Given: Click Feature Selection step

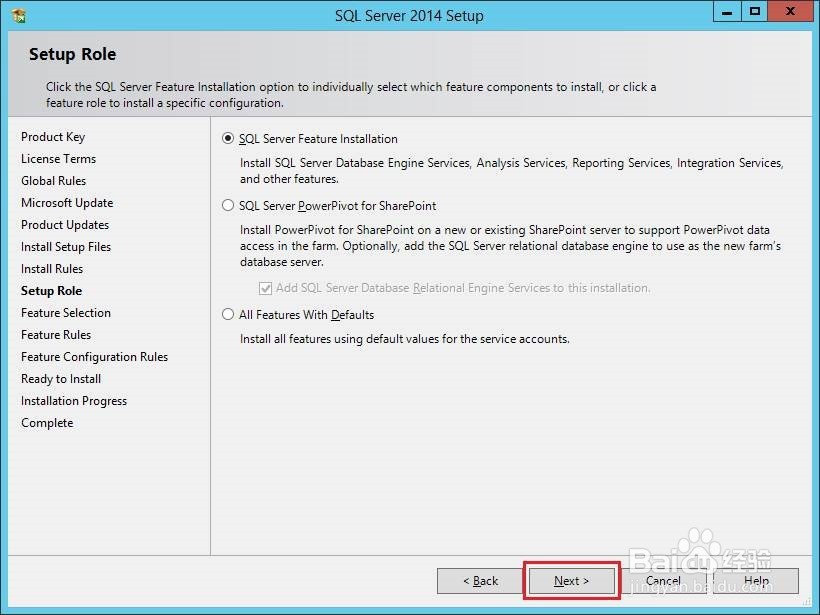Looking at the screenshot, I should [66, 313].
